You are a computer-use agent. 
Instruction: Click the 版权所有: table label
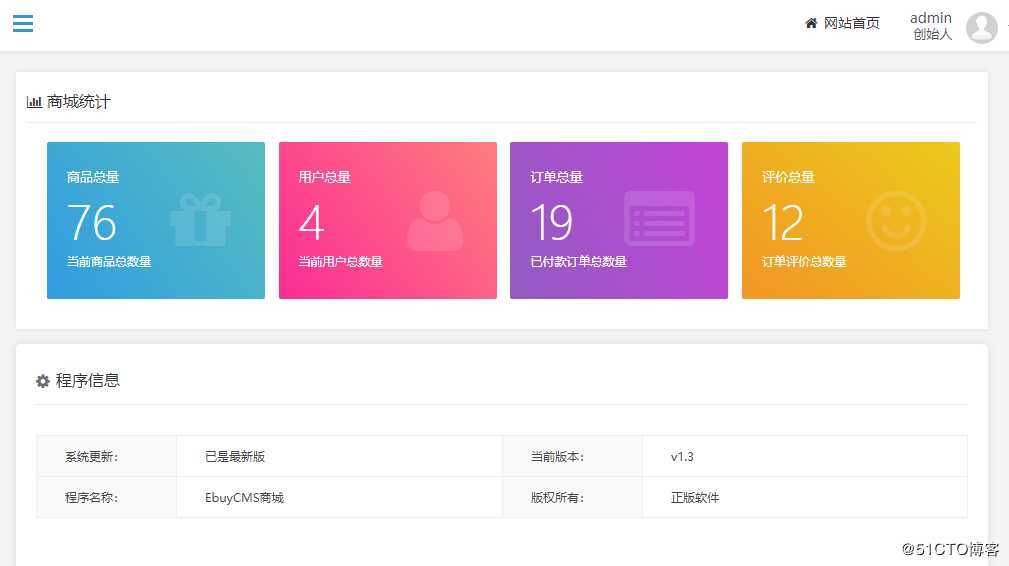[557, 497]
